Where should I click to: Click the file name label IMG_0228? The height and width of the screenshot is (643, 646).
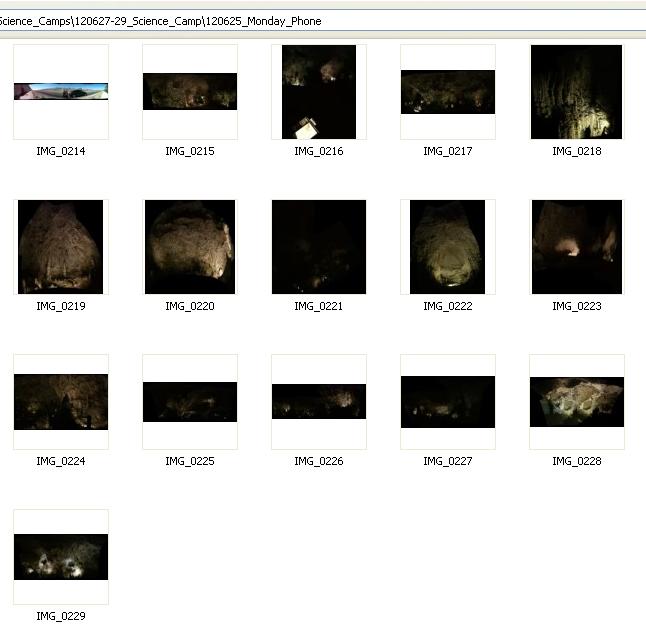(577, 461)
